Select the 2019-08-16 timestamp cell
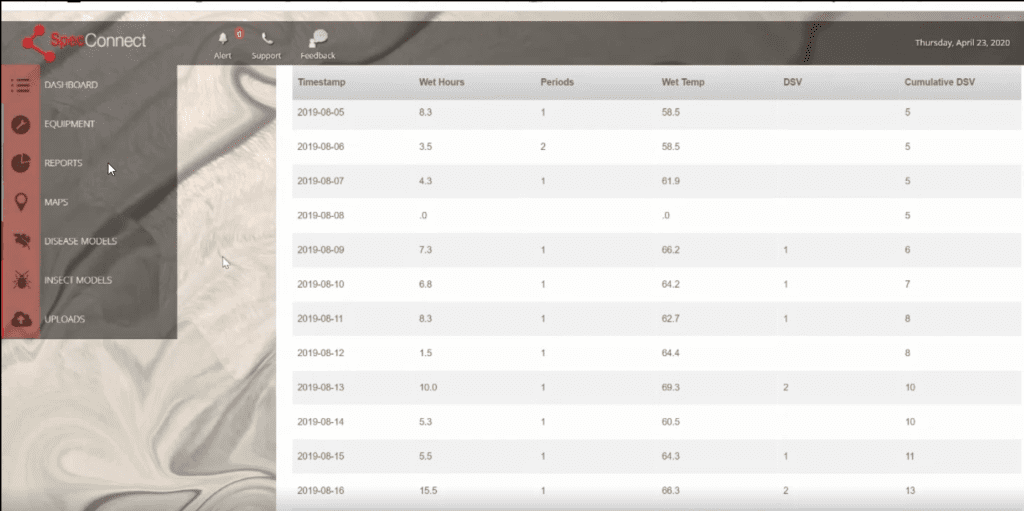The image size is (1024, 511). [321, 490]
